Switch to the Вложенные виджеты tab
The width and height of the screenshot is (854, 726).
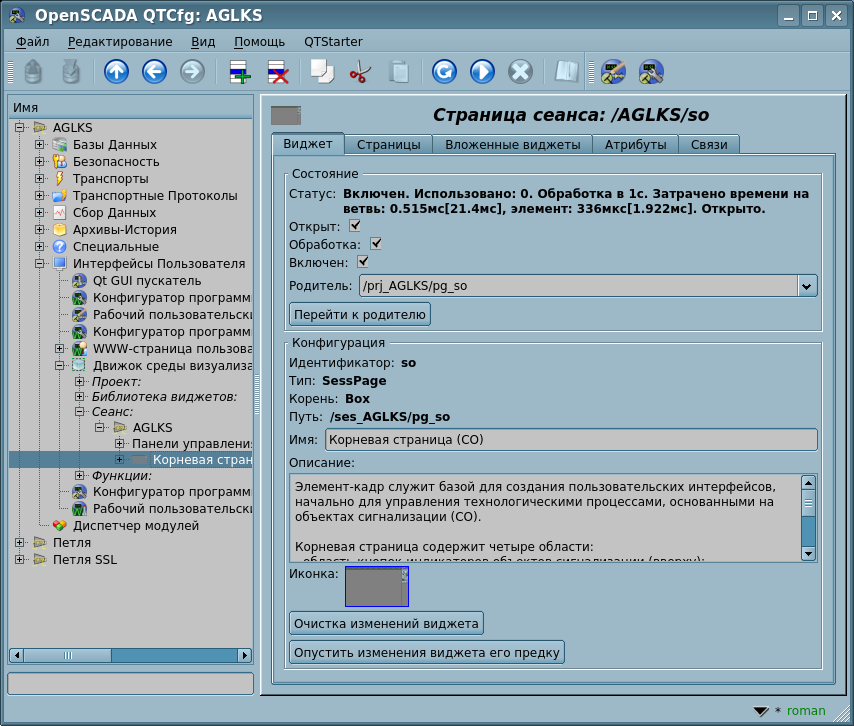(x=513, y=145)
